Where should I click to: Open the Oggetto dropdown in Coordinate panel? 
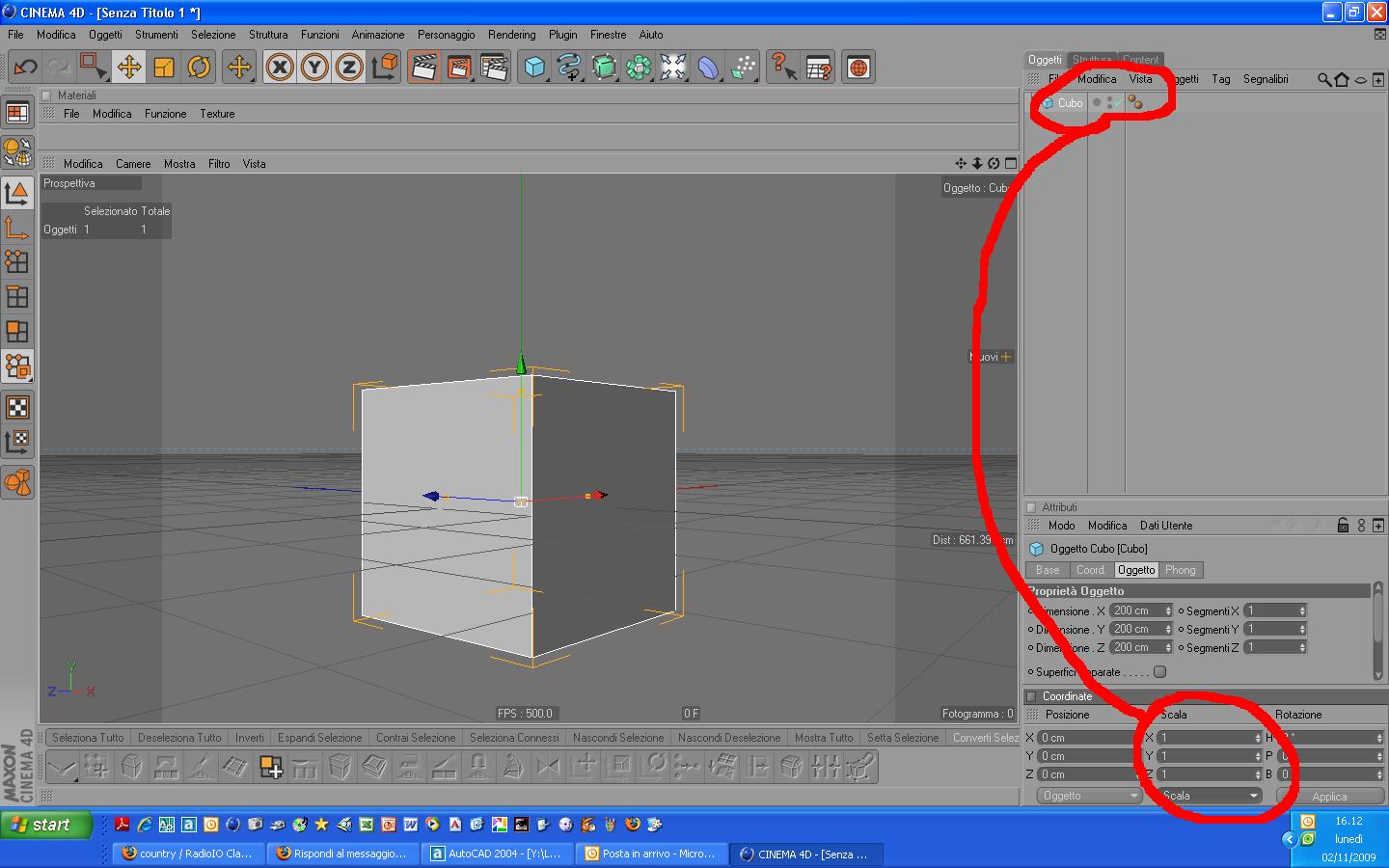pos(1090,796)
